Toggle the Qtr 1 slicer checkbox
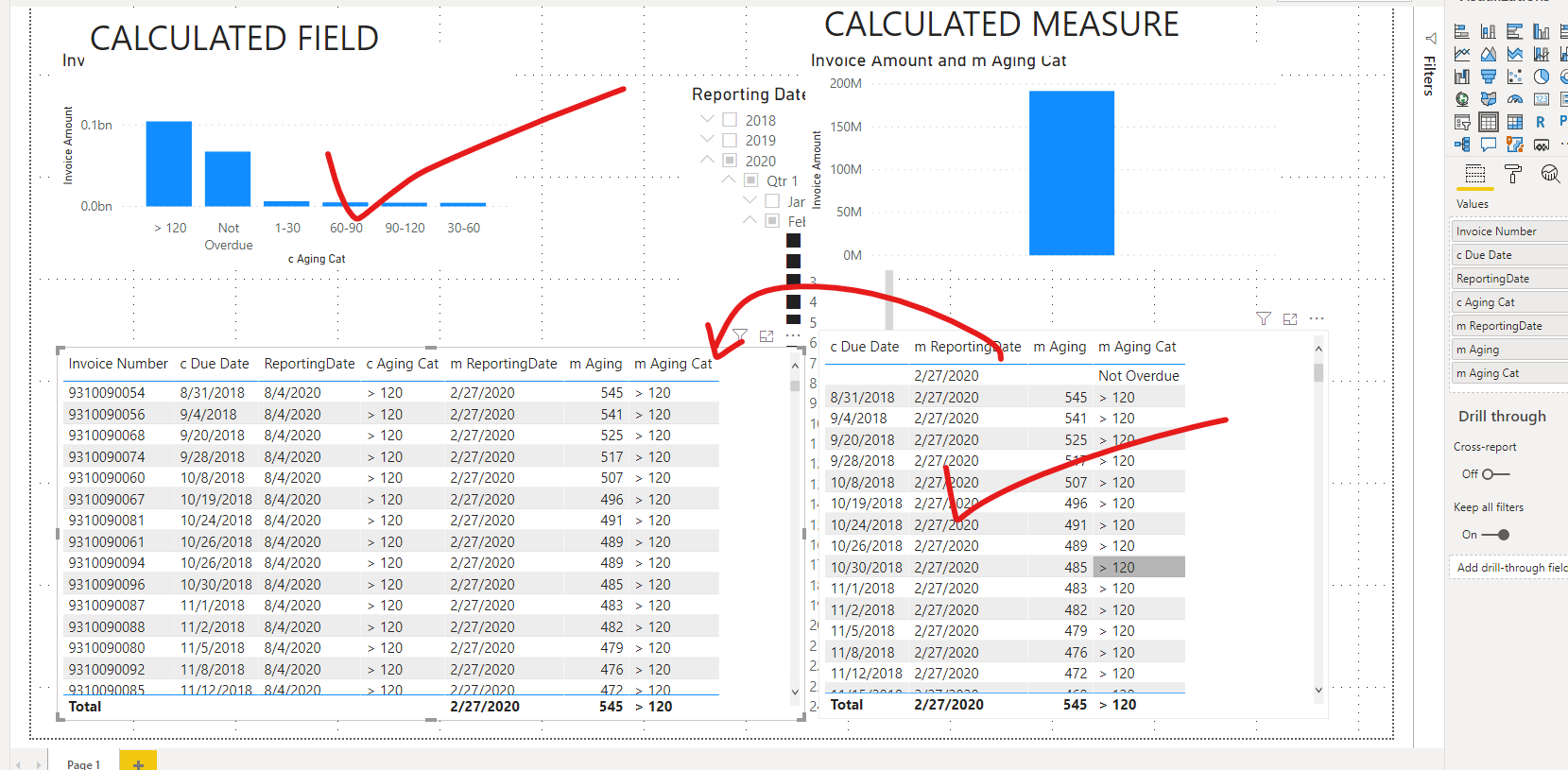Viewport: 1568px width, 770px height. (751, 180)
